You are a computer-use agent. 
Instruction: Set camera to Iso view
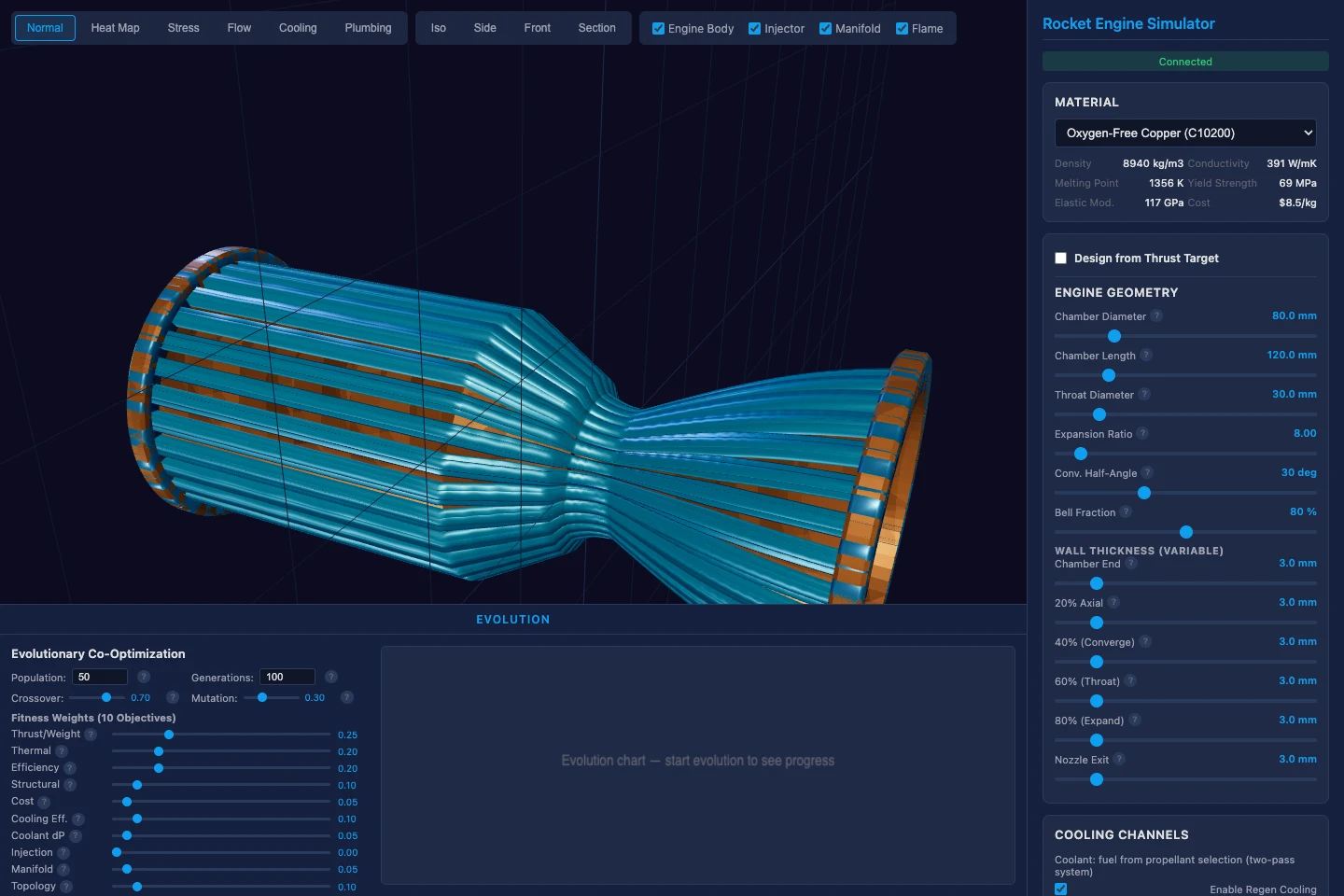pos(439,28)
